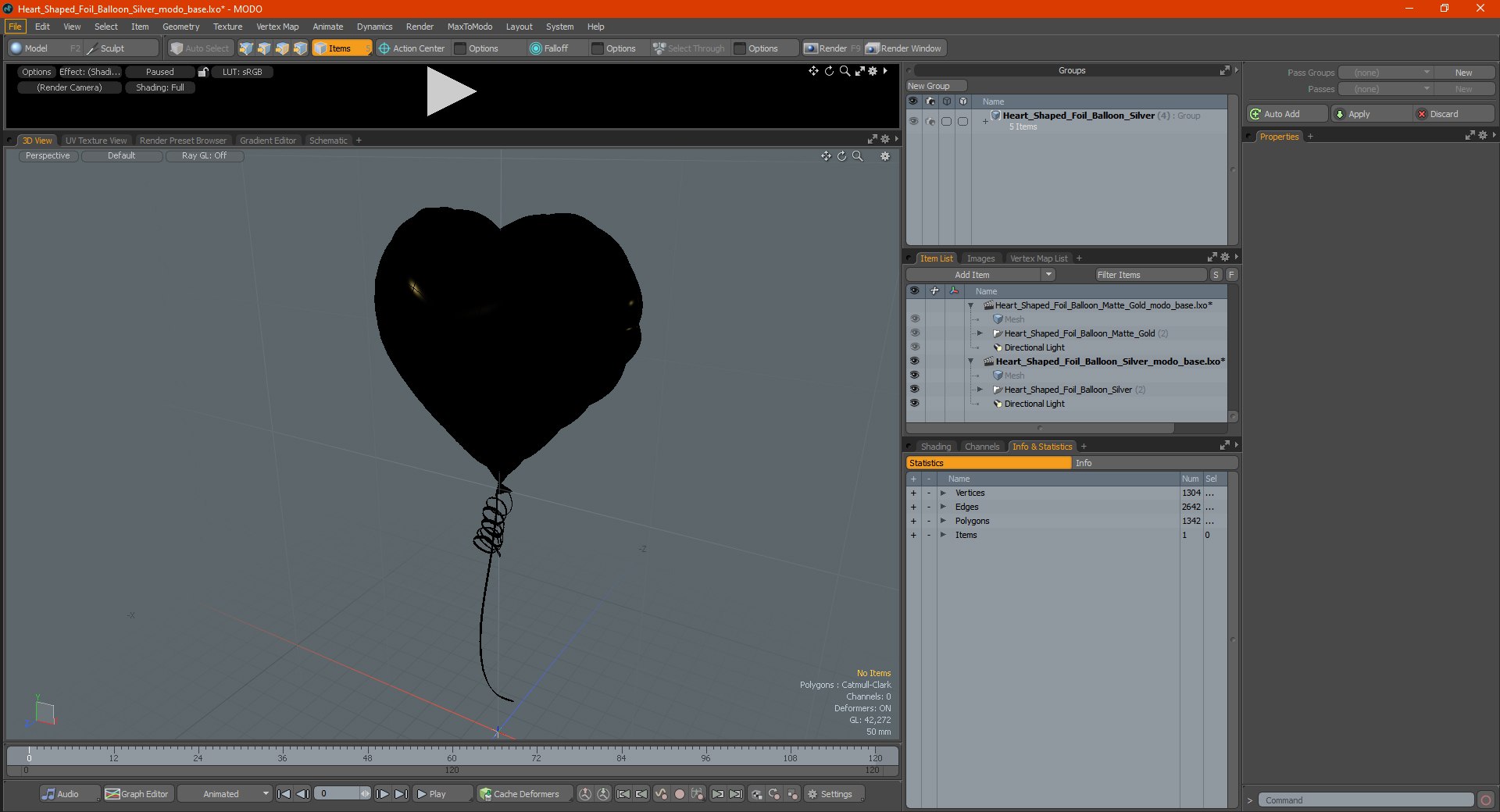Toggle visibility of Heart_Shaped_Foil_Balloon_Matte_Gold item

[914, 333]
